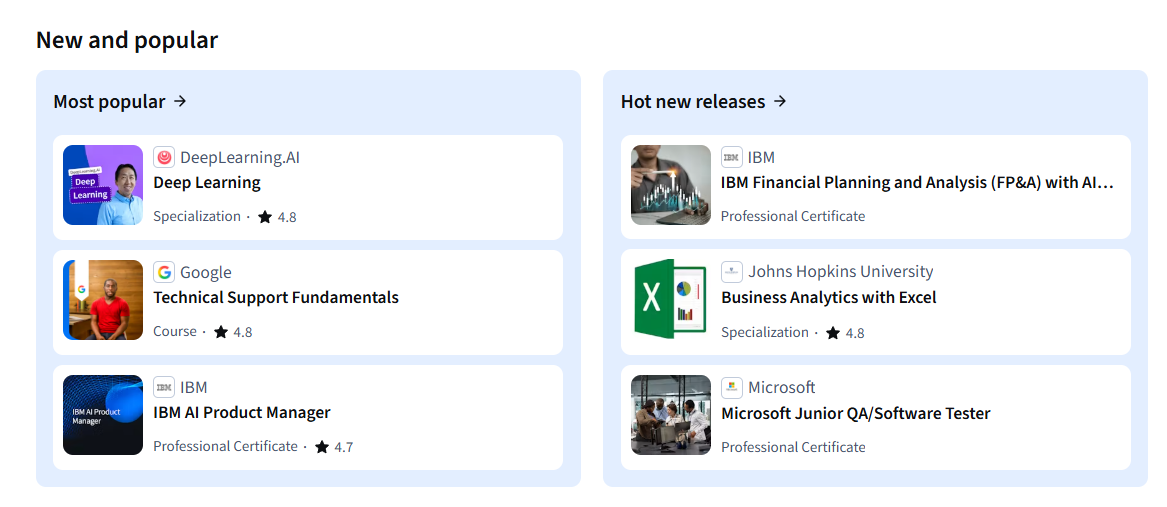Click the star rating icon on Deep Learning

tap(265, 217)
